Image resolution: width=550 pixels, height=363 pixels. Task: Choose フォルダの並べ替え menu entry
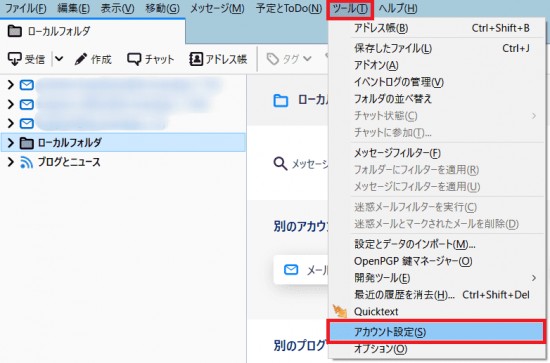(437, 99)
